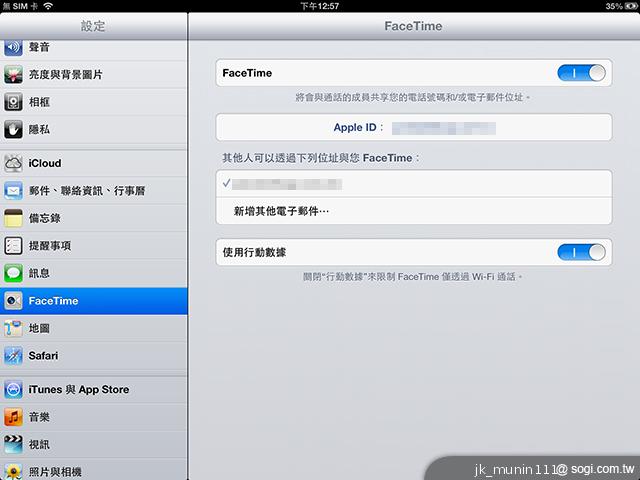The width and height of the screenshot is (640, 480).
Task: Turn off the FaceTime switch
Action: coord(581,73)
